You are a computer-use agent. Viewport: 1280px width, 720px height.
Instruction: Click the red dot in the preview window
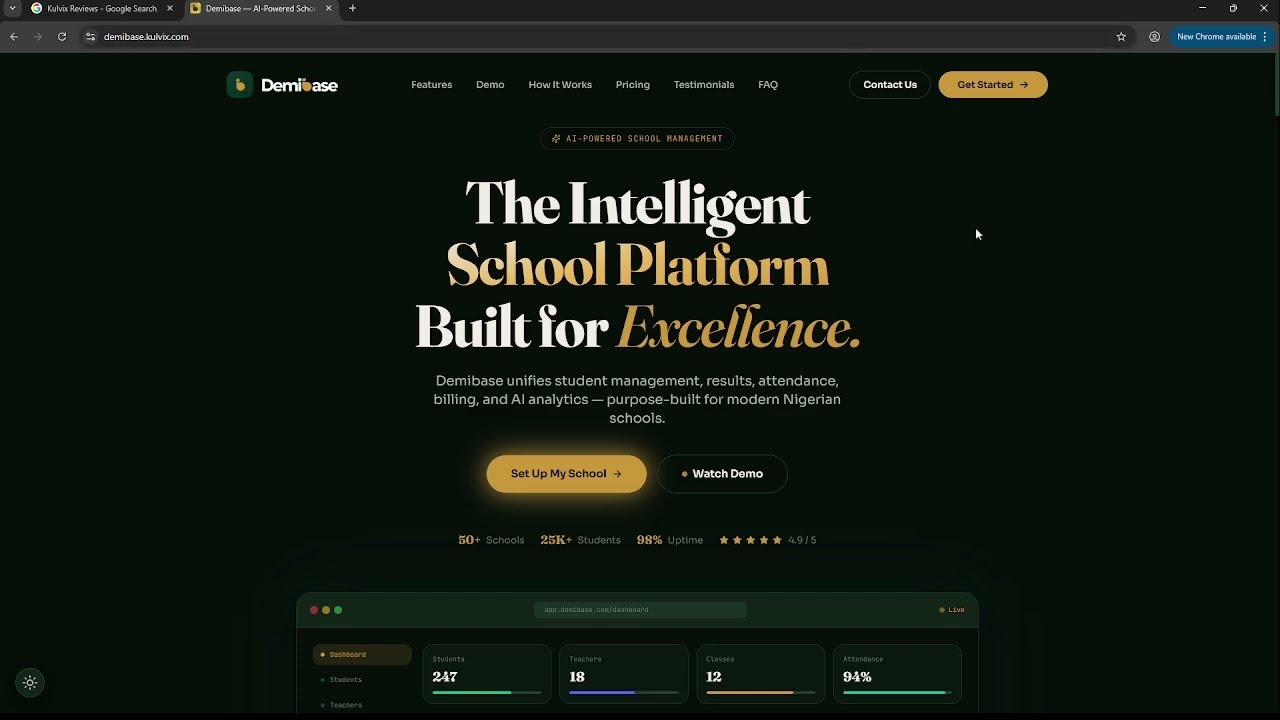click(314, 610)
